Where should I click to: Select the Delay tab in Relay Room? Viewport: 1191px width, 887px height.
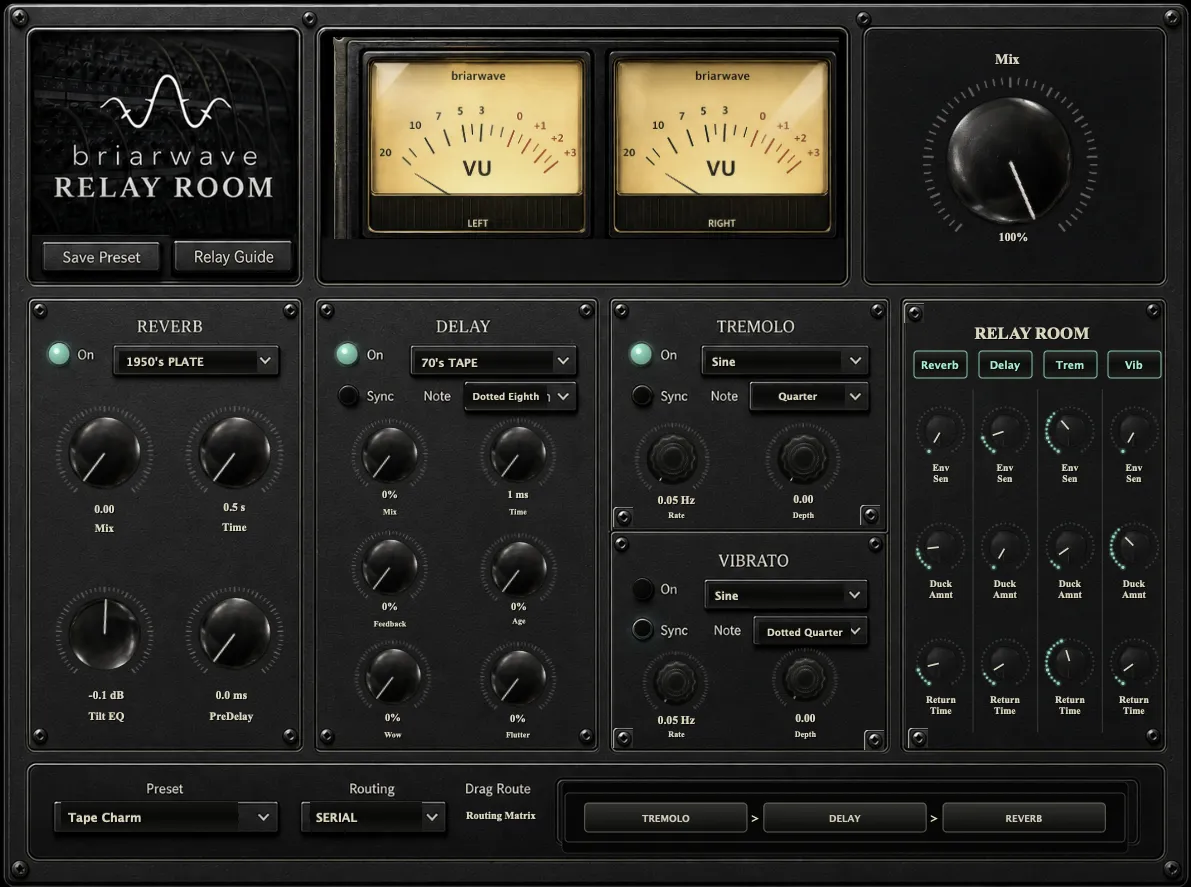(1004, 365)
